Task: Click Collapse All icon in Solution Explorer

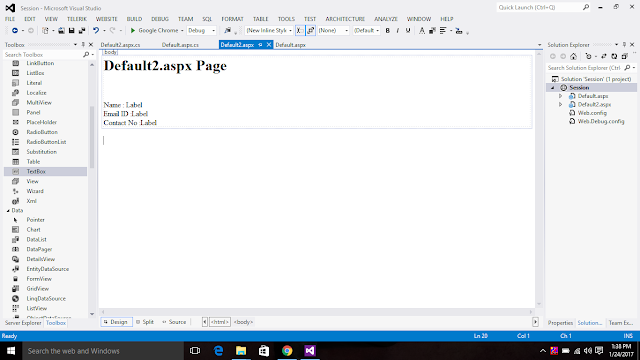Action: click(x=624, y=56)
